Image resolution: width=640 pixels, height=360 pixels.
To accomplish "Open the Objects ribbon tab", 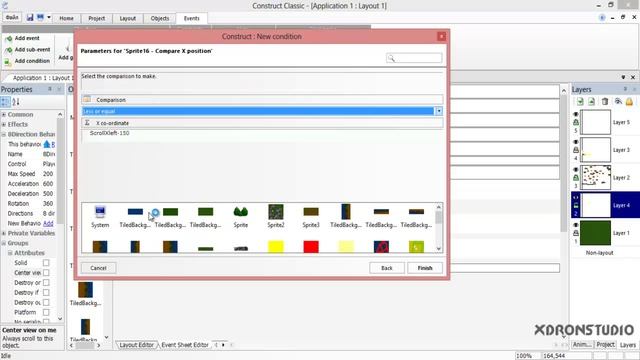I will click(x=160, y=18).
